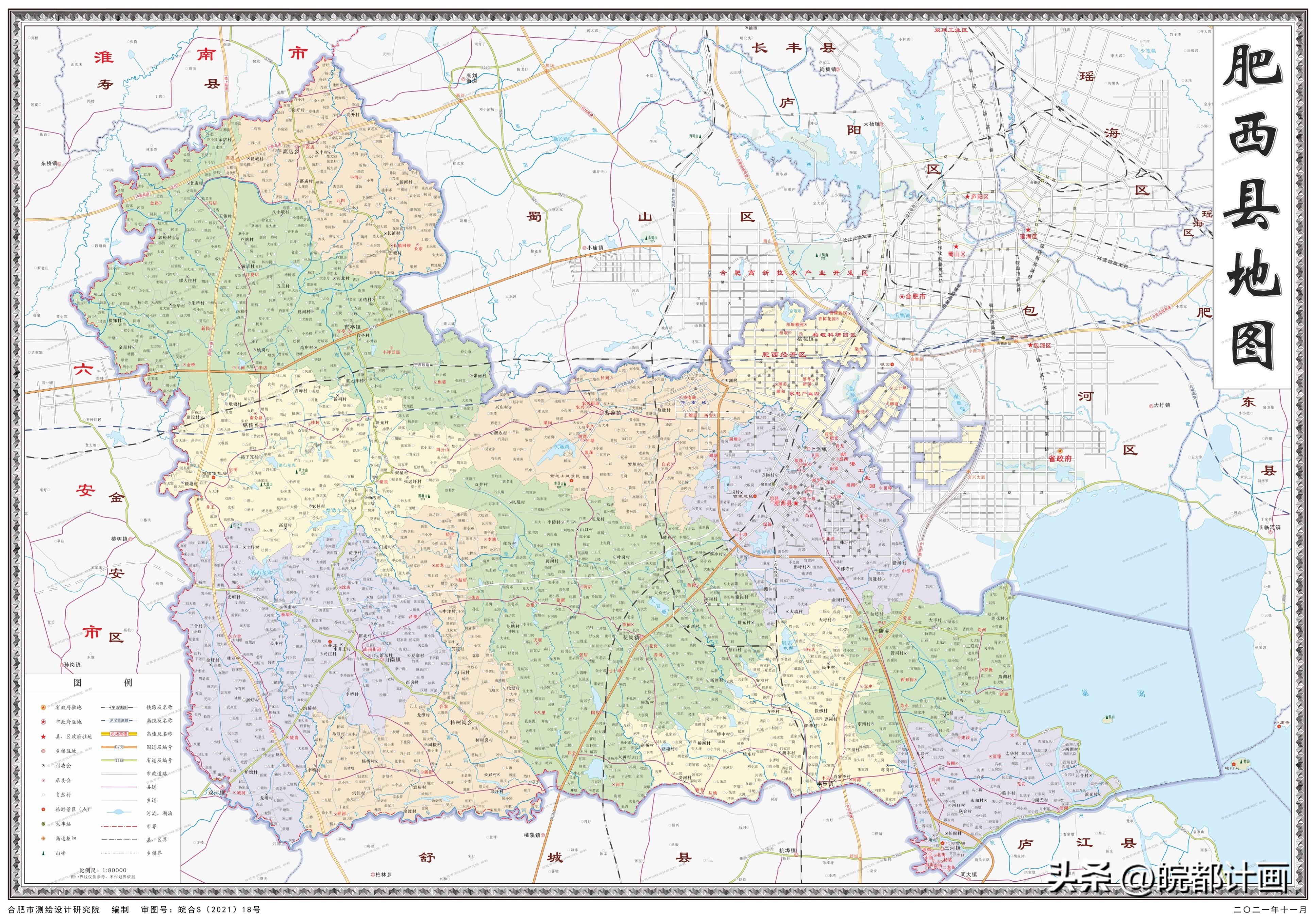1316x921 pixels.
Task: Click the 沪汉蓉高铁 line sample in legend
Action: coord(120,720)
